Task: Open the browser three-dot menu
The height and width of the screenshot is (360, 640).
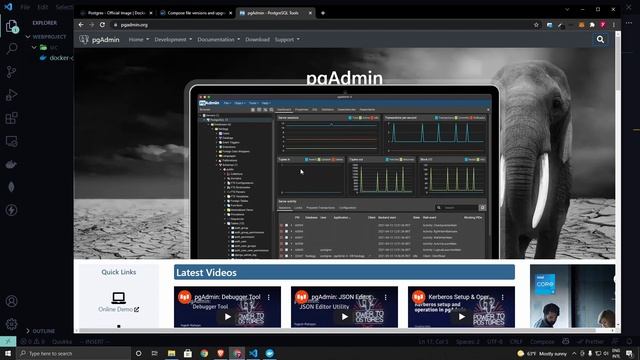Action: point(614,25)
